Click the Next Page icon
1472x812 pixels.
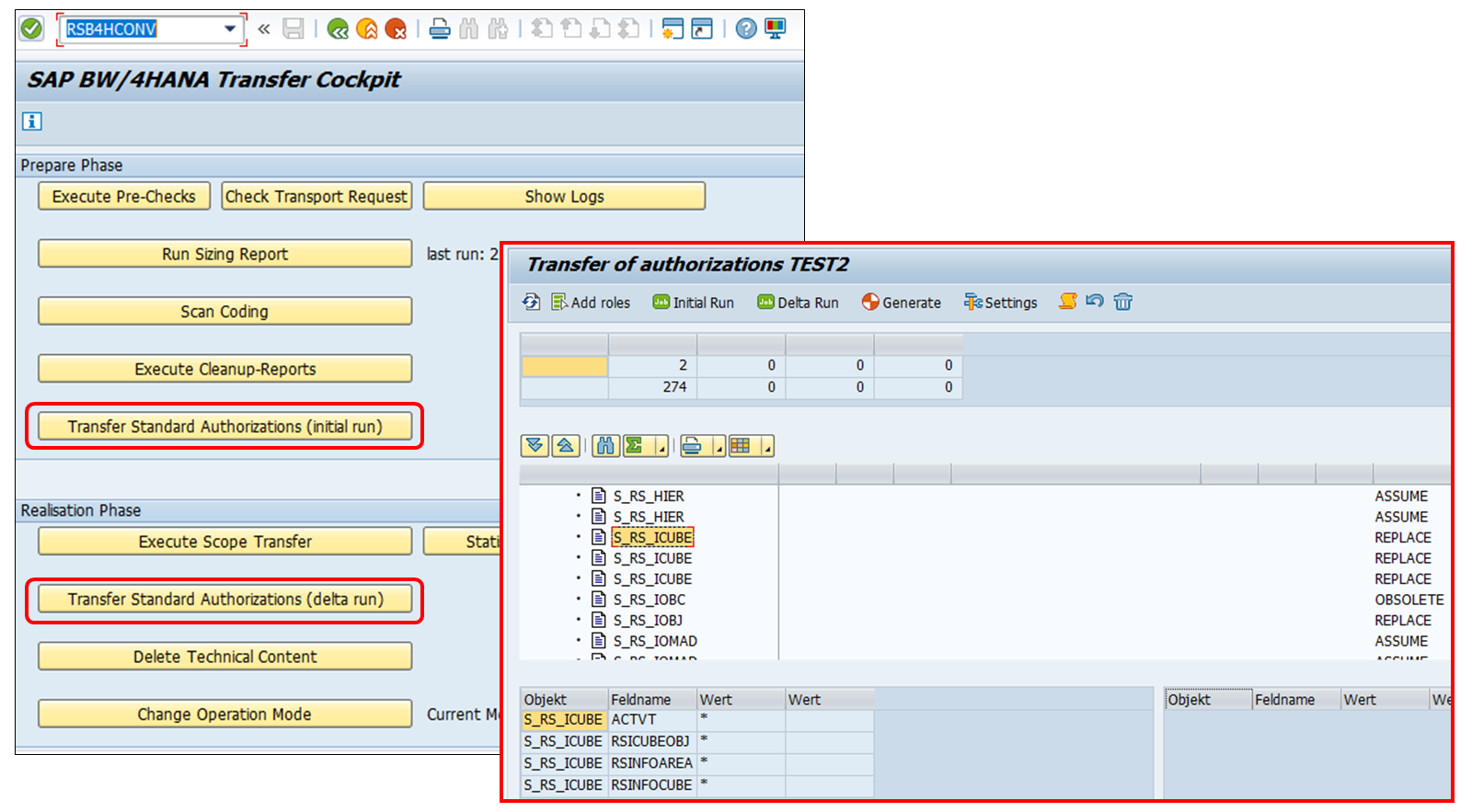(x=600, y=29)
